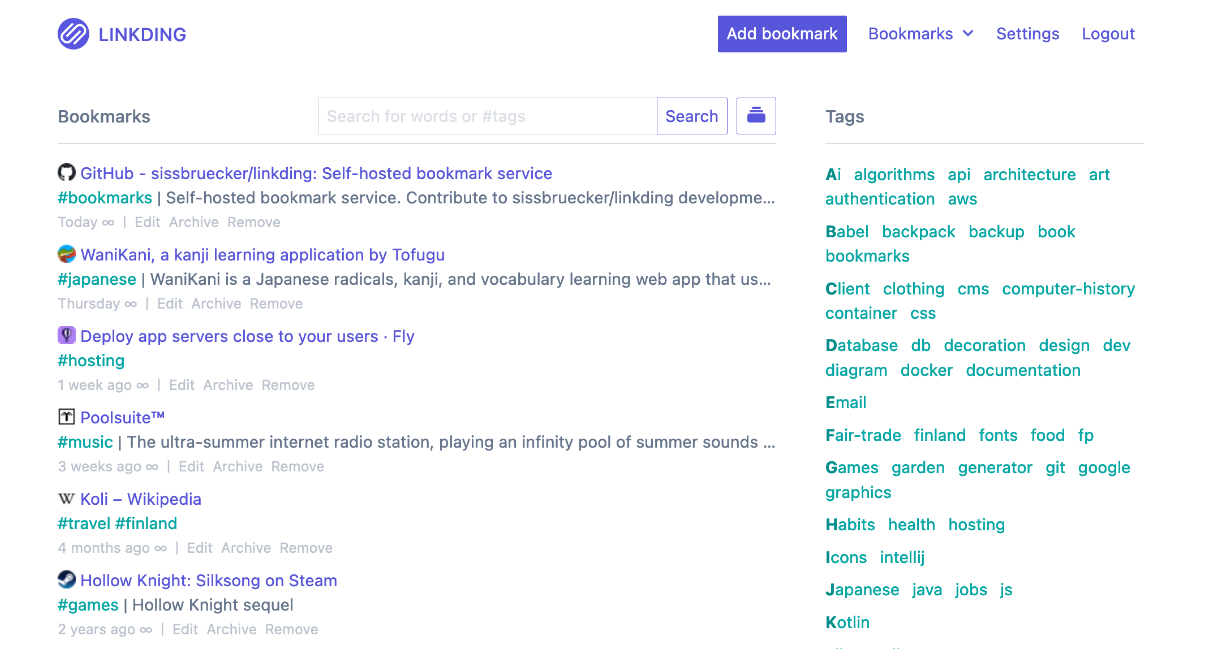Click Edit on the WaniKani bookmark
This screenshot has width=1220, height=668.
coord(170,303)
